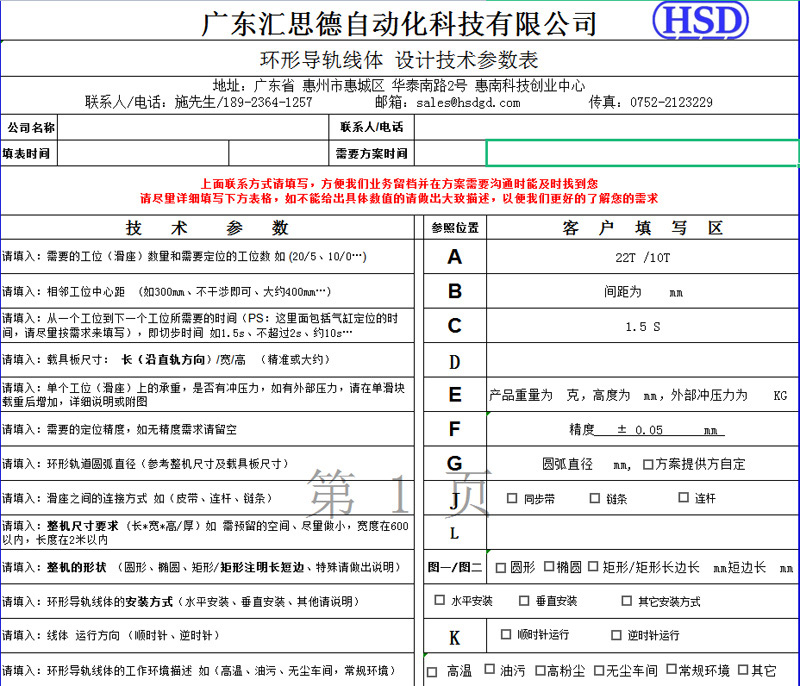Select the 矩形/矩形长边 shape checkbox
The image size is (800, 686).
(594, 567)
